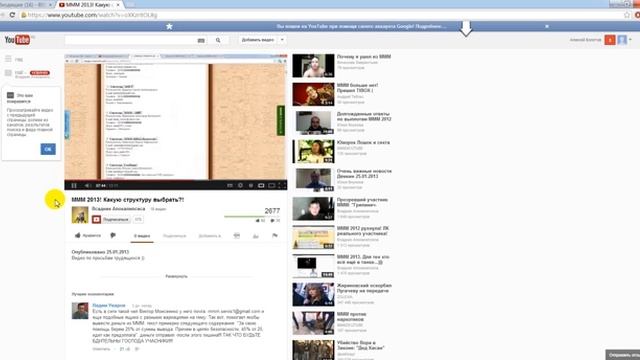Viewport: 640px width, 360px height.
Task: Toggle captions icon in player controls
Action: pyautogui.click(x=230, y=186)
